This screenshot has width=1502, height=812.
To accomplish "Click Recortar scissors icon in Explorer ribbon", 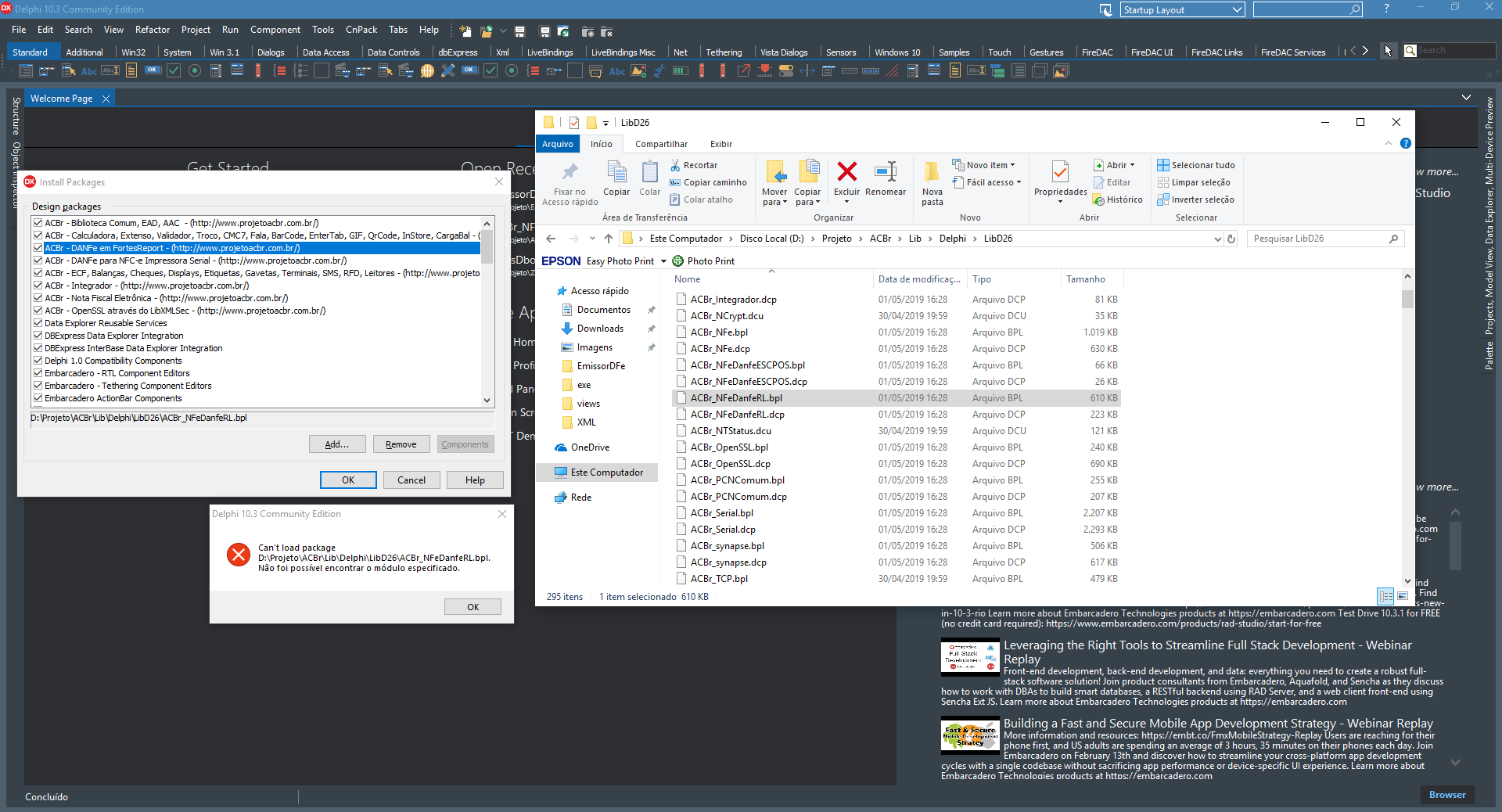I will tap(676, 165).
